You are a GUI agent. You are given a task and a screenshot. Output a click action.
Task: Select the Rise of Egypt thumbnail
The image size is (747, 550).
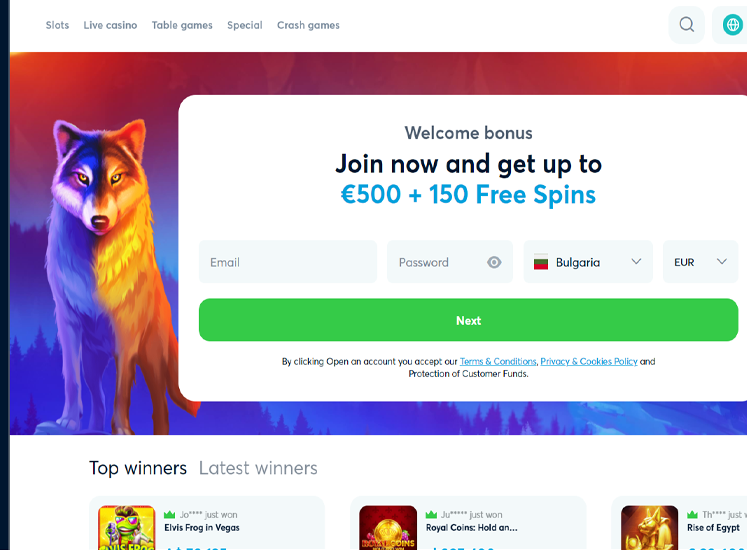click(x=649, y=528)
